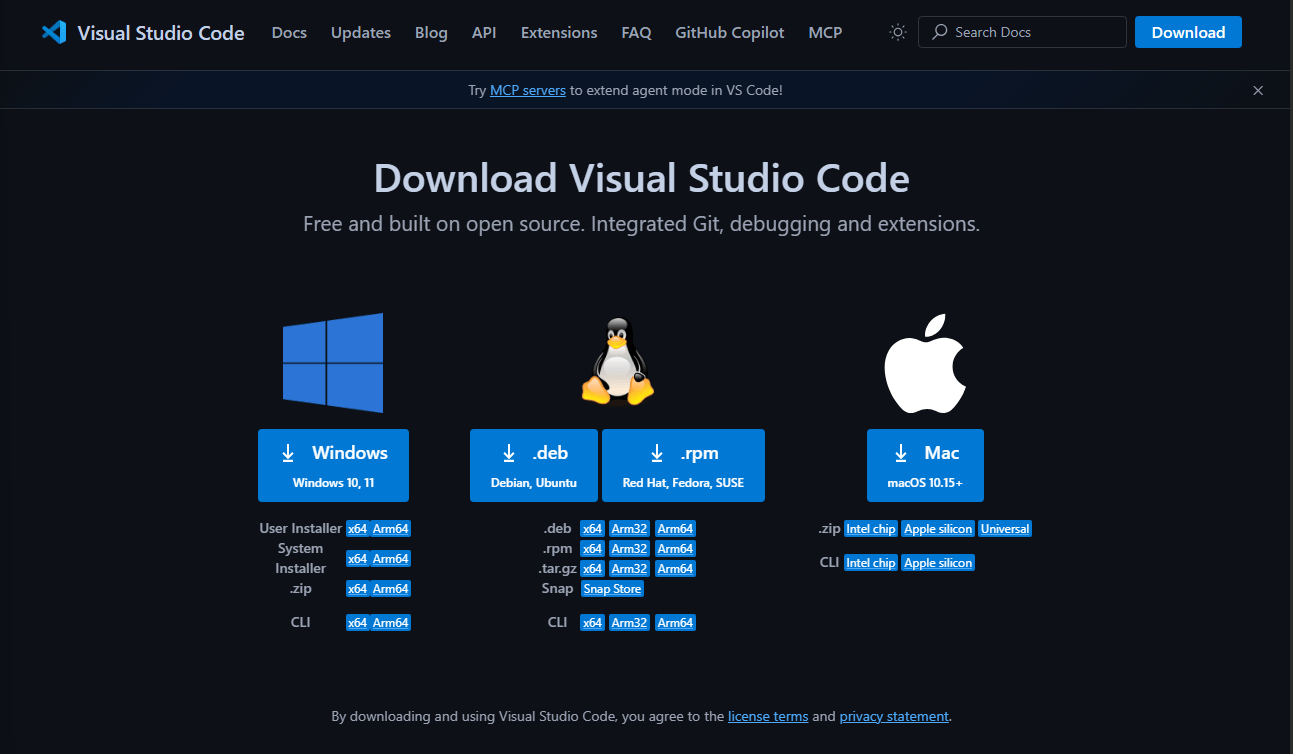Download the Mac macOS 10.15+ build
1293x754 pixels.
[925, 465]
